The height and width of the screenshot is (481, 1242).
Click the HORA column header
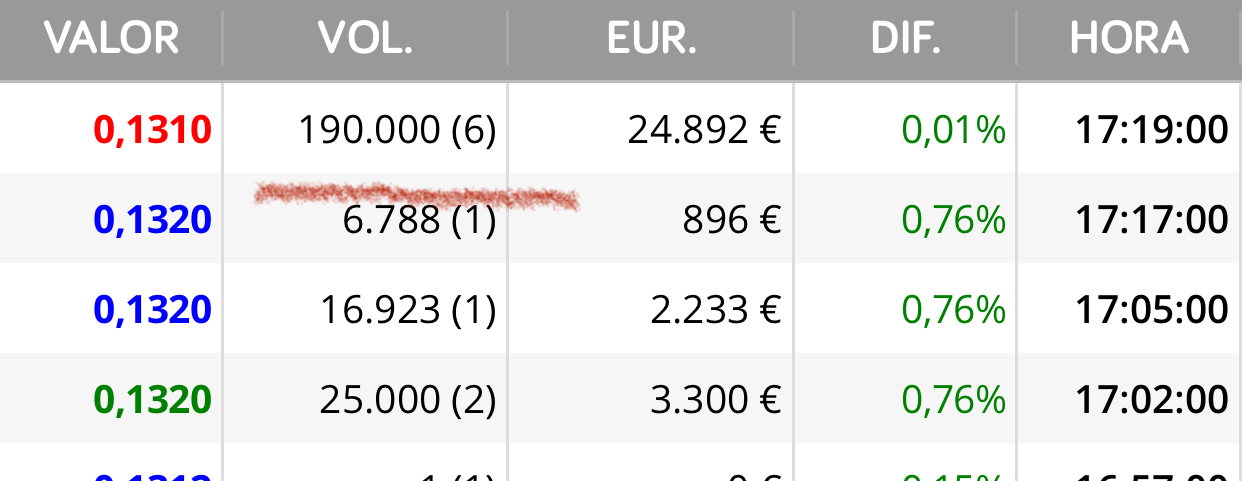click(1129, 39)
